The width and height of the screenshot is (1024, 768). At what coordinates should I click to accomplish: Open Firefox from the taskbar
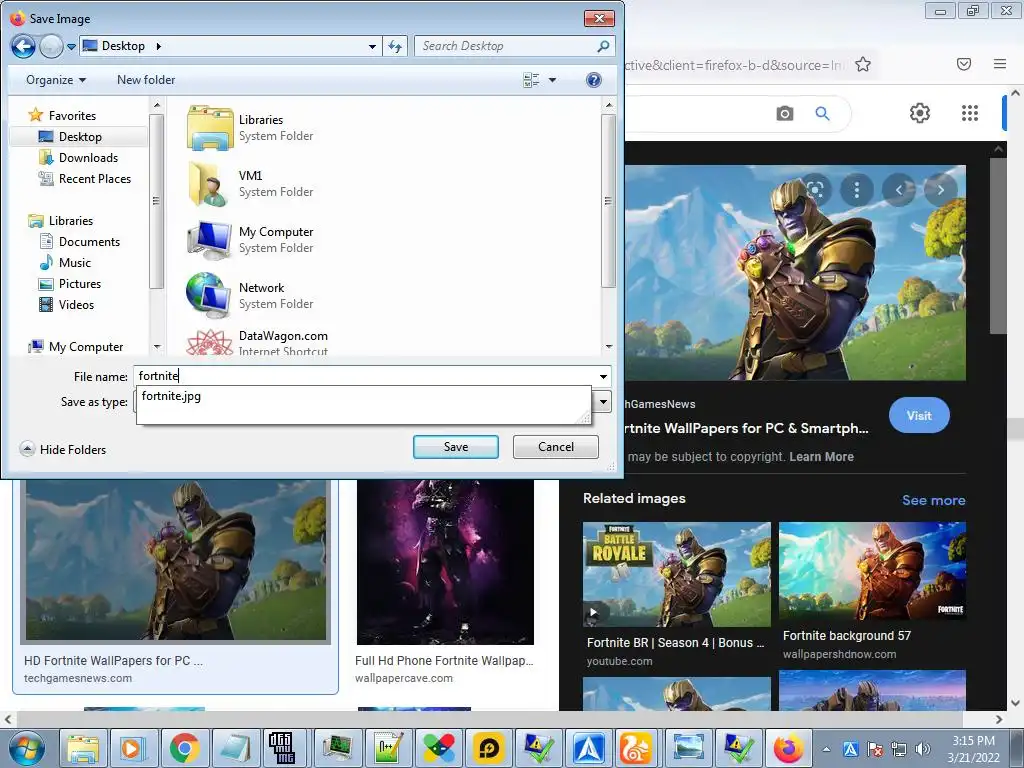click(x=788, y=748)
